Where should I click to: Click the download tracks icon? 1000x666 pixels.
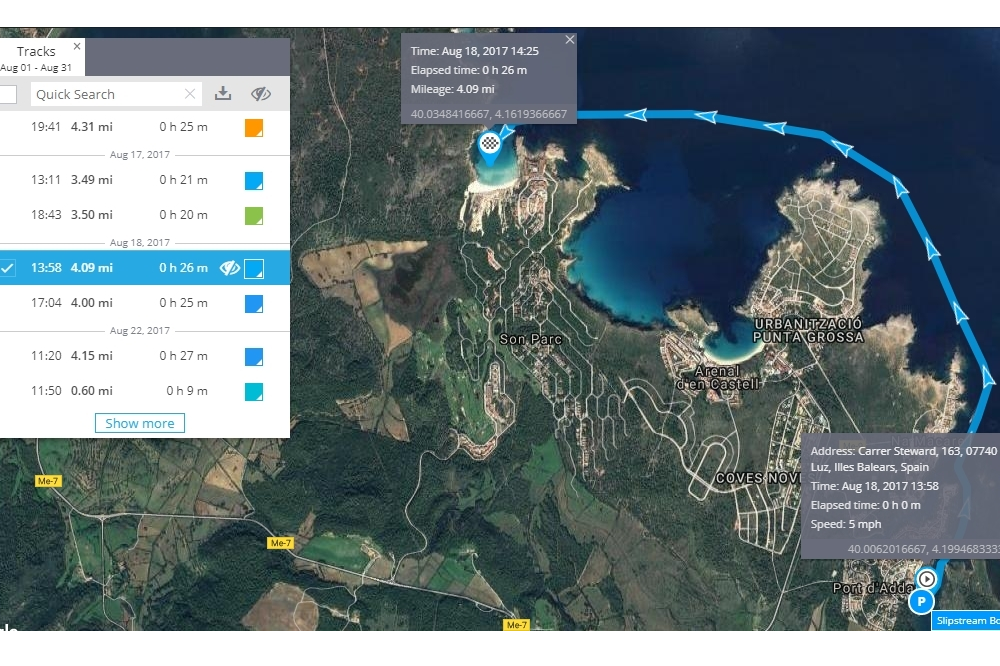pyautogui.click(x=224, y=93)
